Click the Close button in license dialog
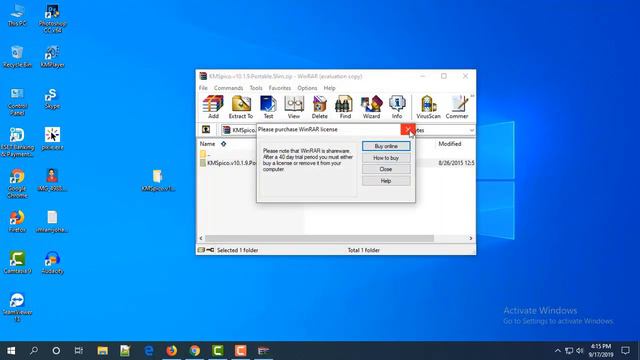 coord(386,169)
